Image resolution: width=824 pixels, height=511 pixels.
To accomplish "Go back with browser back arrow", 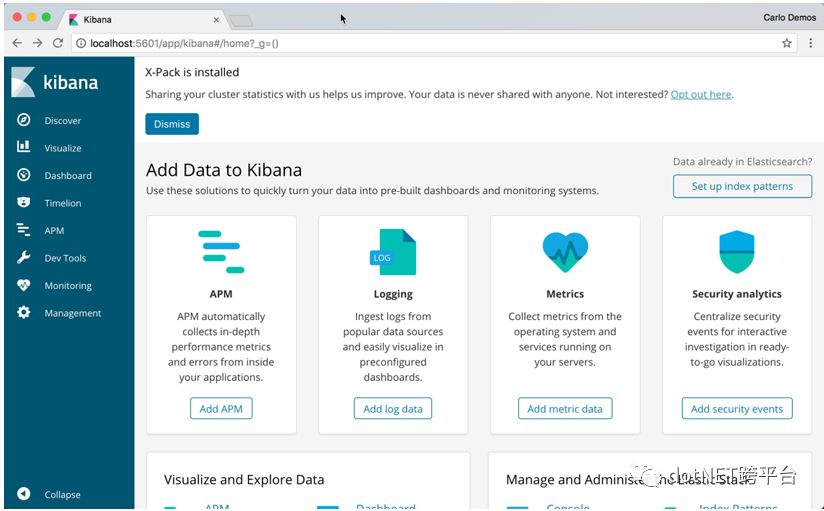I will (x=17, y=43).
